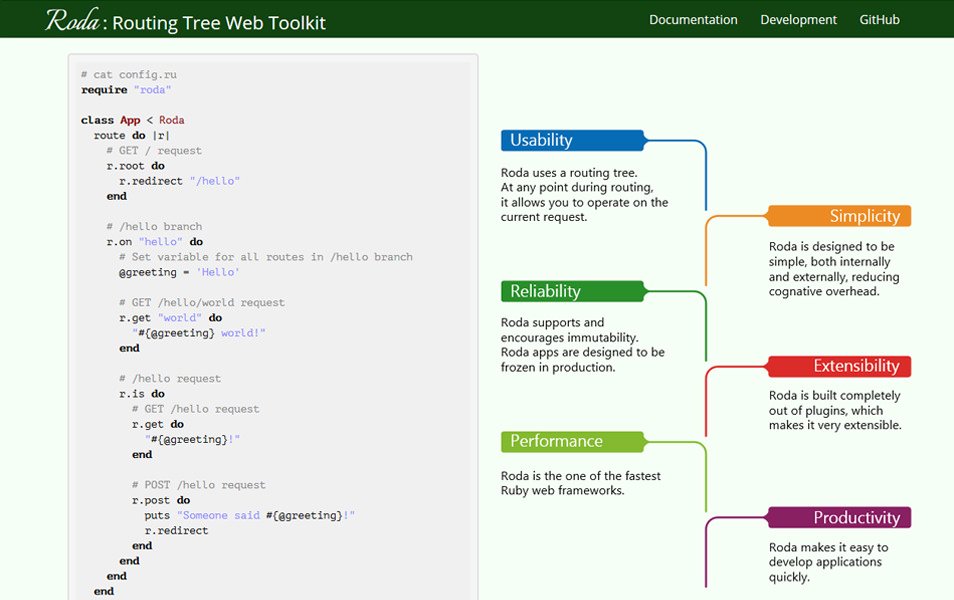Open the Documentation page
The height and width of the screenshot is (600, 954).
pyautogui.click(x=693, y=19)
